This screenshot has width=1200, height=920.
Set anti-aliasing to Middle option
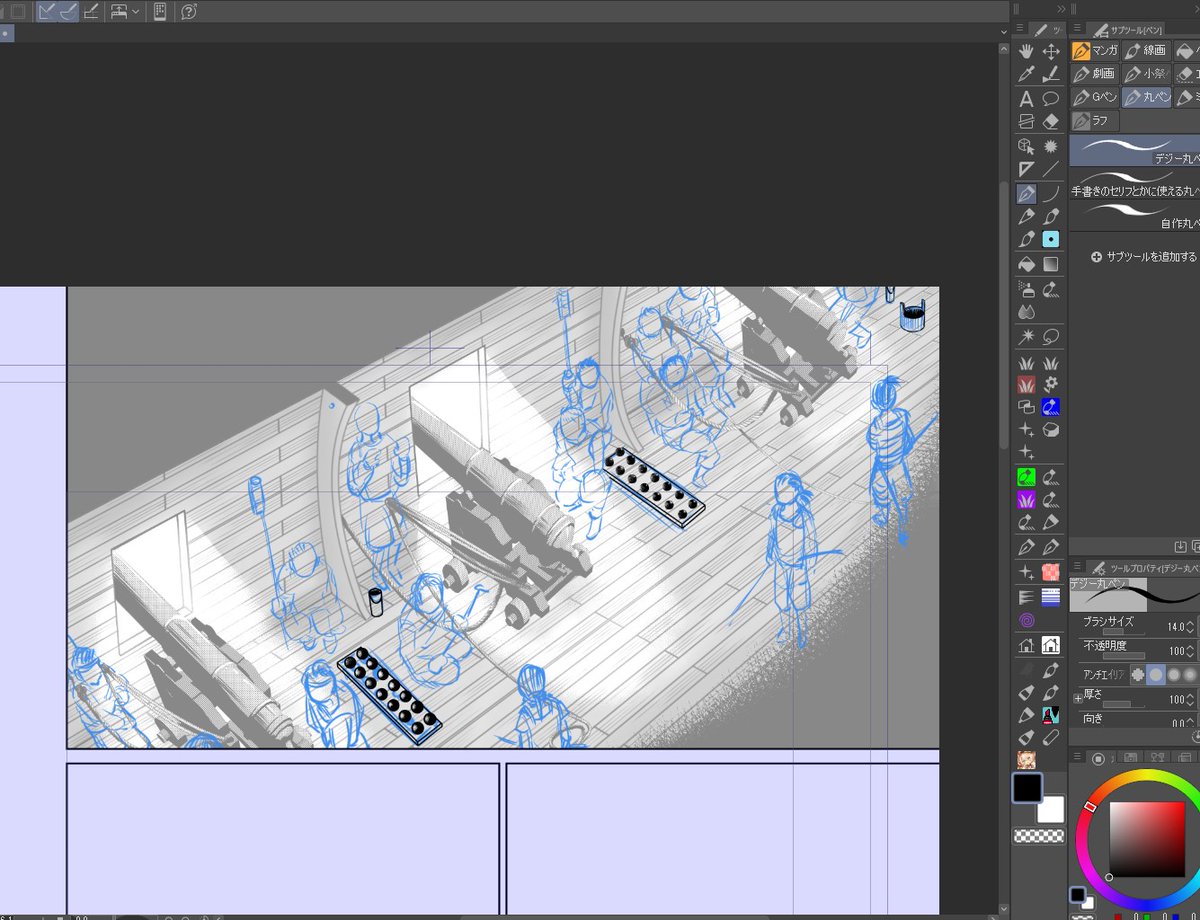(x=1174, y=674)
